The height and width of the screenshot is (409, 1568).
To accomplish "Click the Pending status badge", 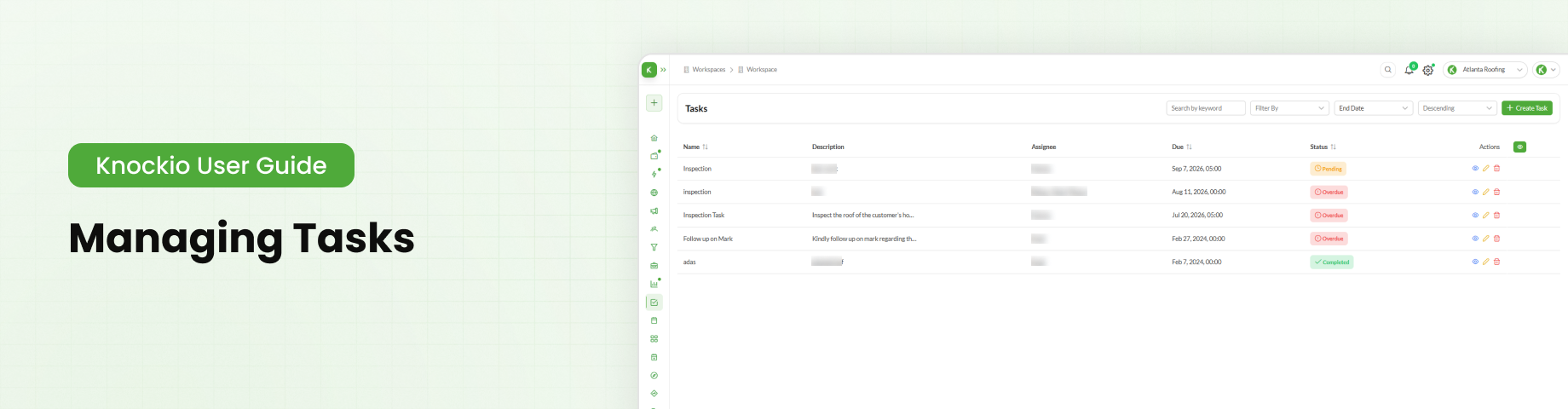I will click(x=1328, y=169).
